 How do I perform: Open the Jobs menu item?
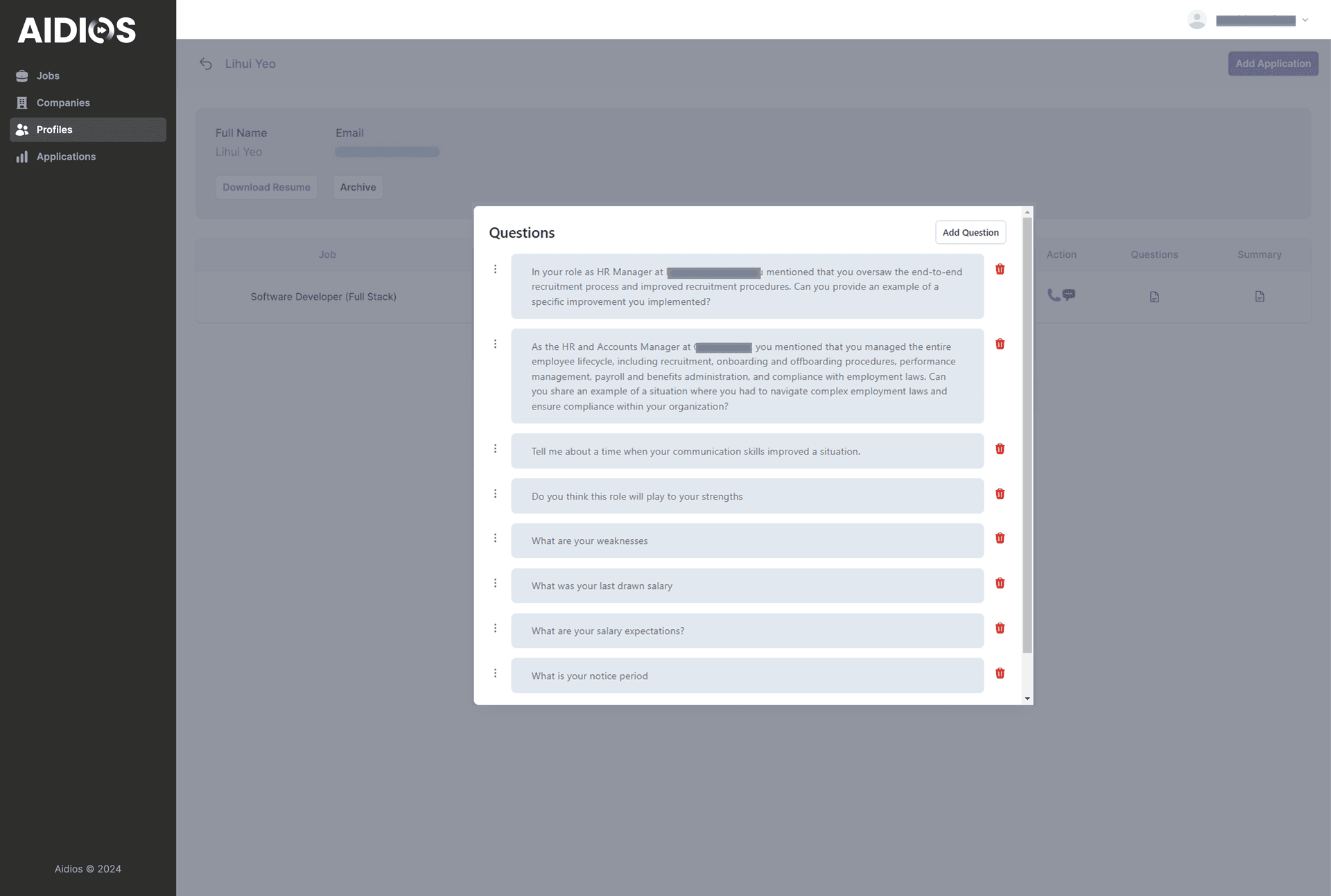pos(48,76)
